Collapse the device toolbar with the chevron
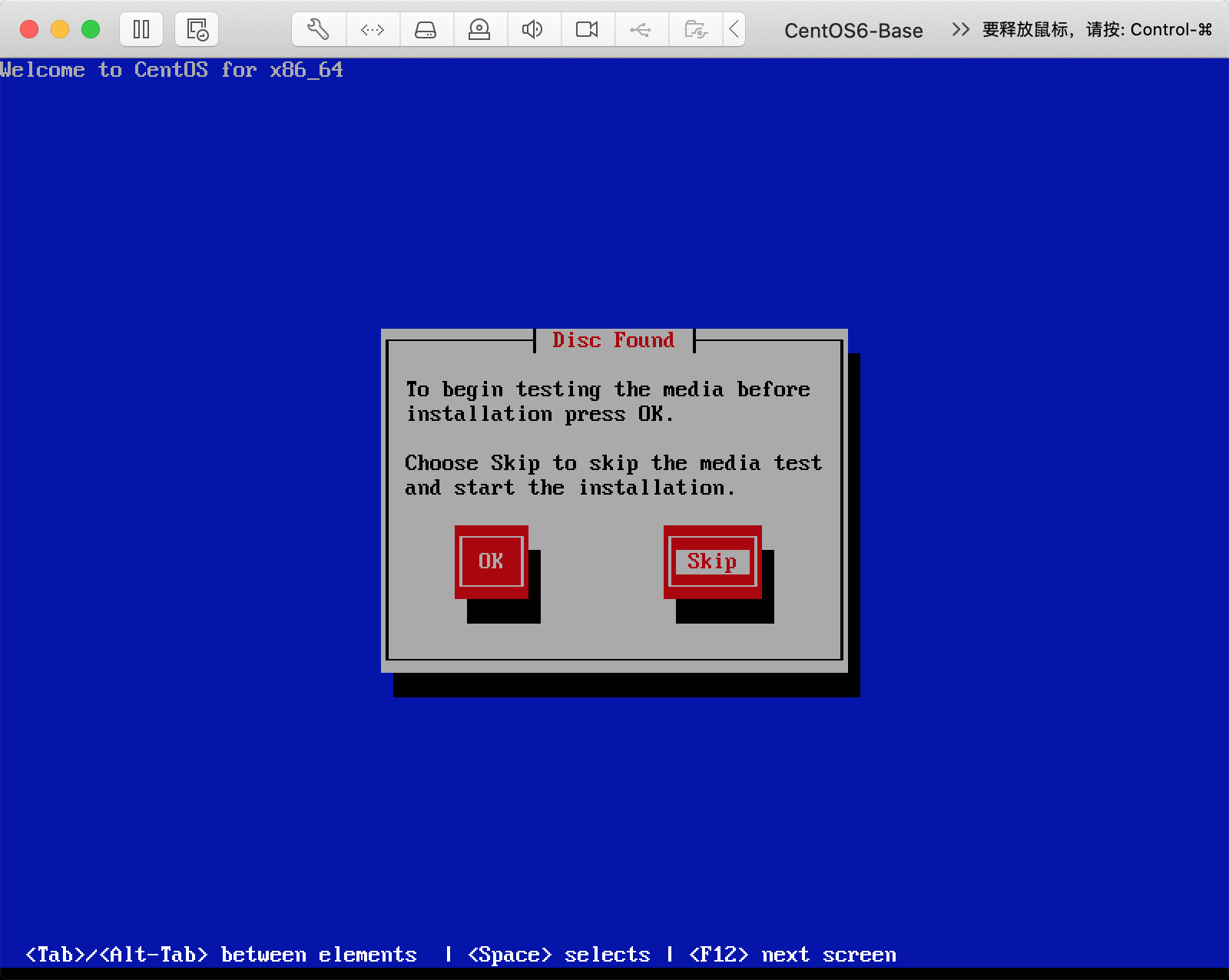This screenshot has width=1229, height=980. [734, 30]
